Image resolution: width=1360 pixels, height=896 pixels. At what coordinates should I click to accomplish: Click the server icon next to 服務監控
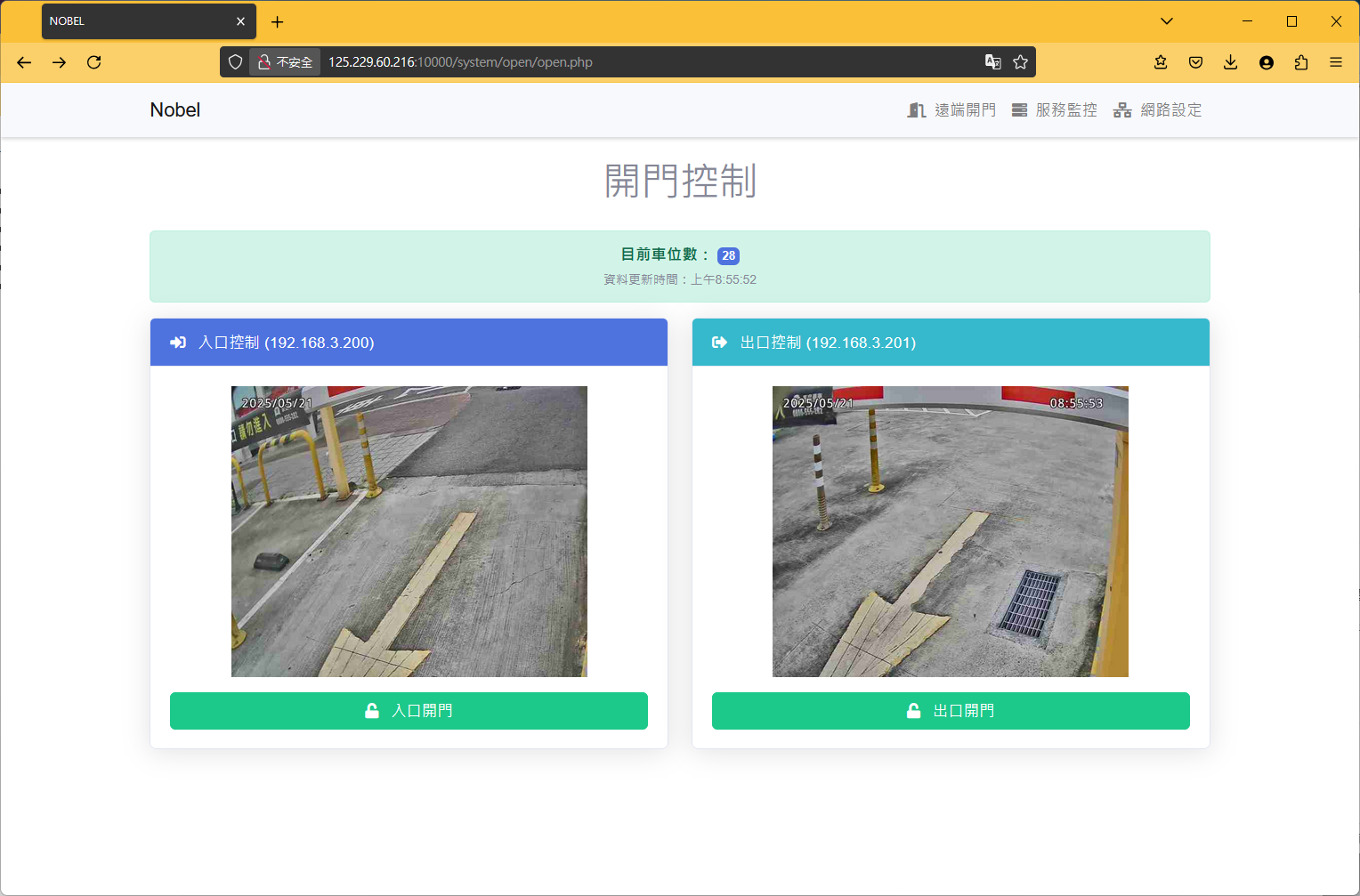tap(1019, 110)
